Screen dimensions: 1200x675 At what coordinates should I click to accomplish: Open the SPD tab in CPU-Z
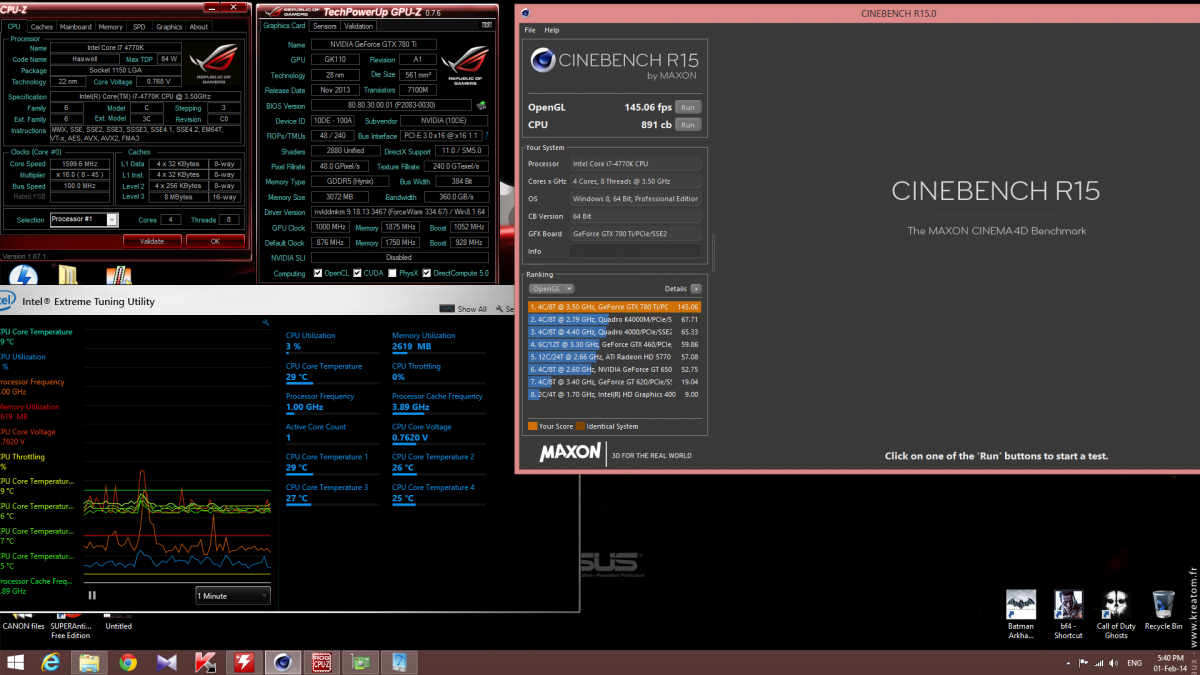point(139,27)
